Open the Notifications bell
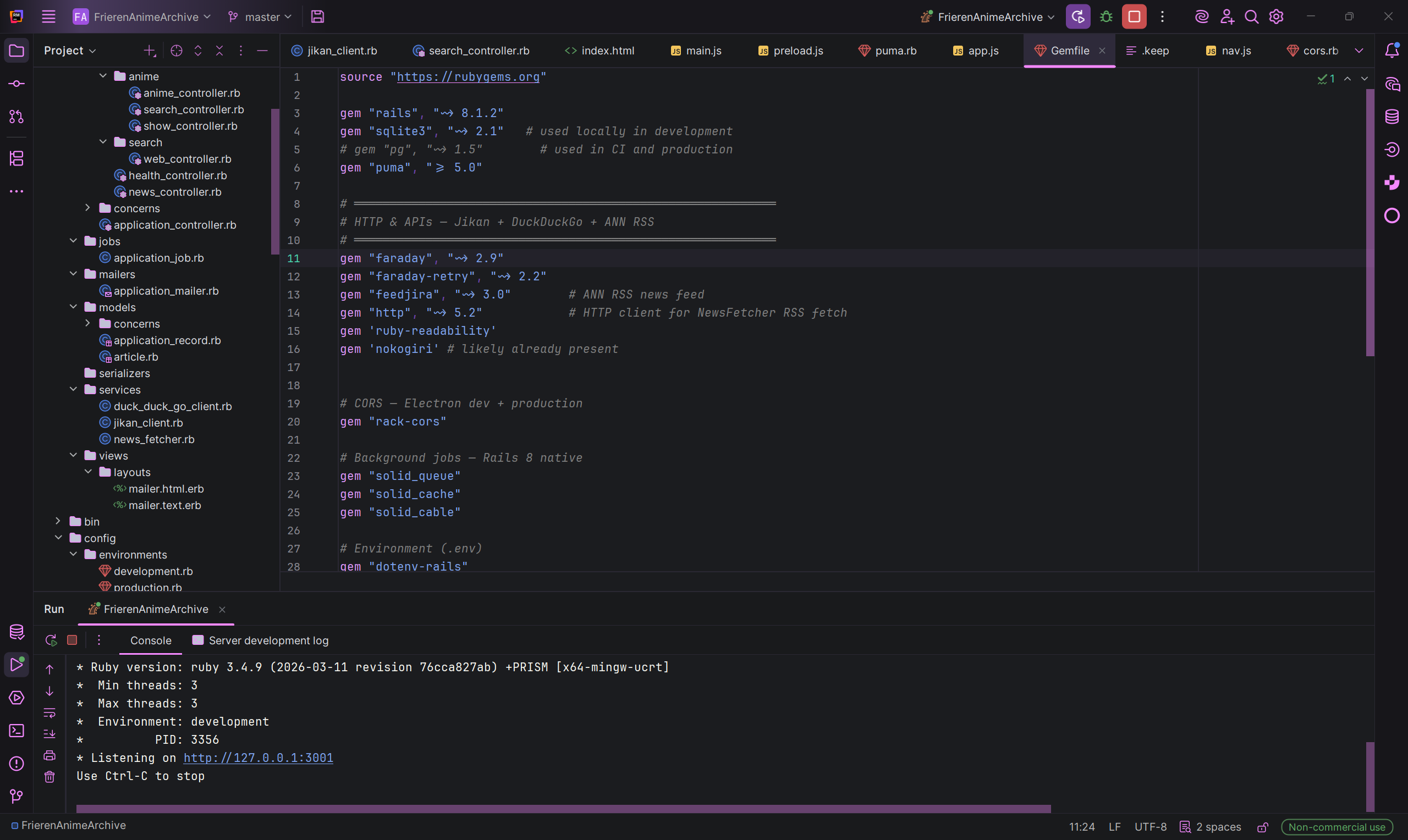This screenshot has width=1408, height=840. [1391, 51]
